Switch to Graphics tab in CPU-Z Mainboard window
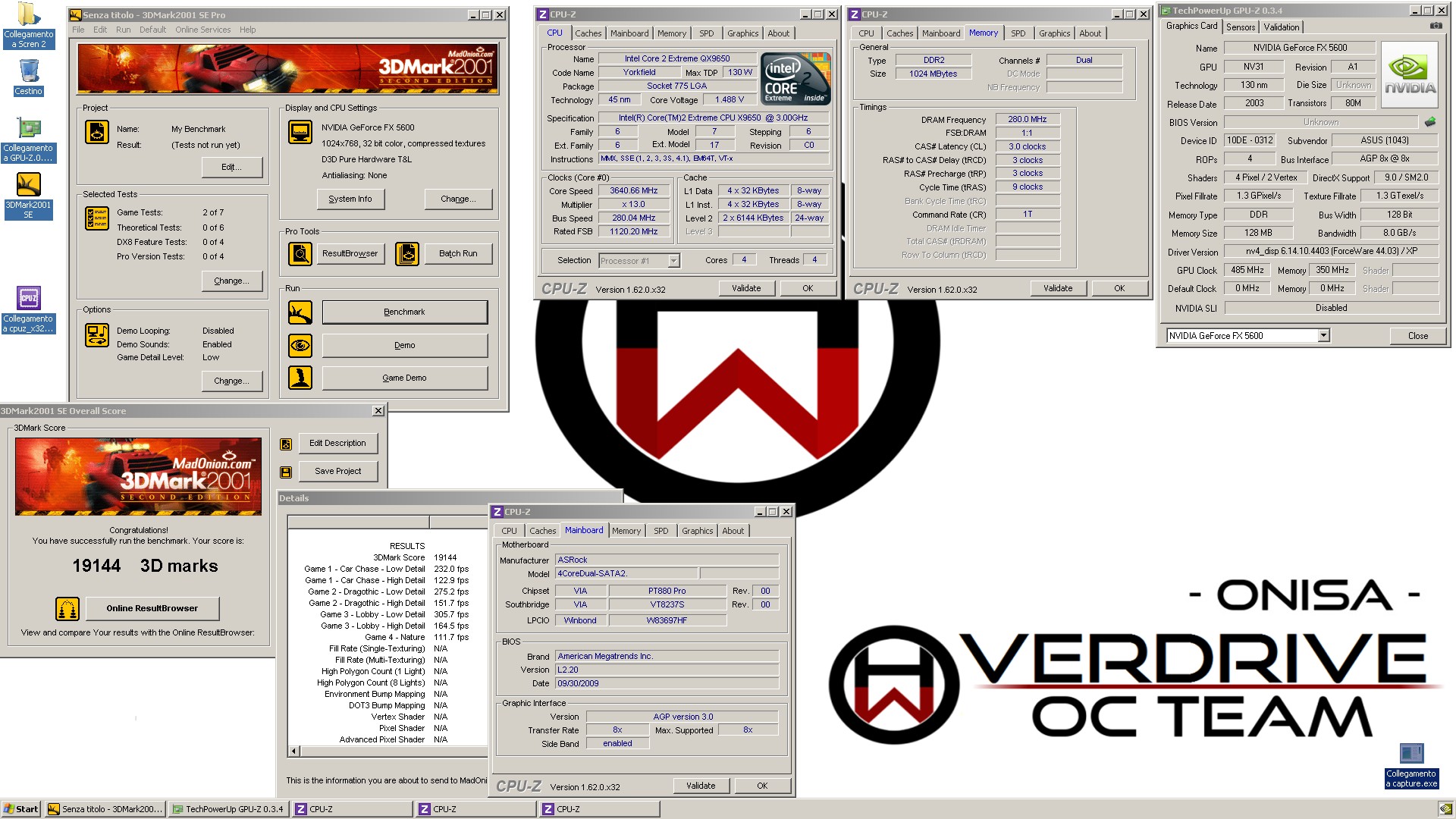Viewport: 1456px width, 819px height. pyautogui.click(x=697, y=531)
